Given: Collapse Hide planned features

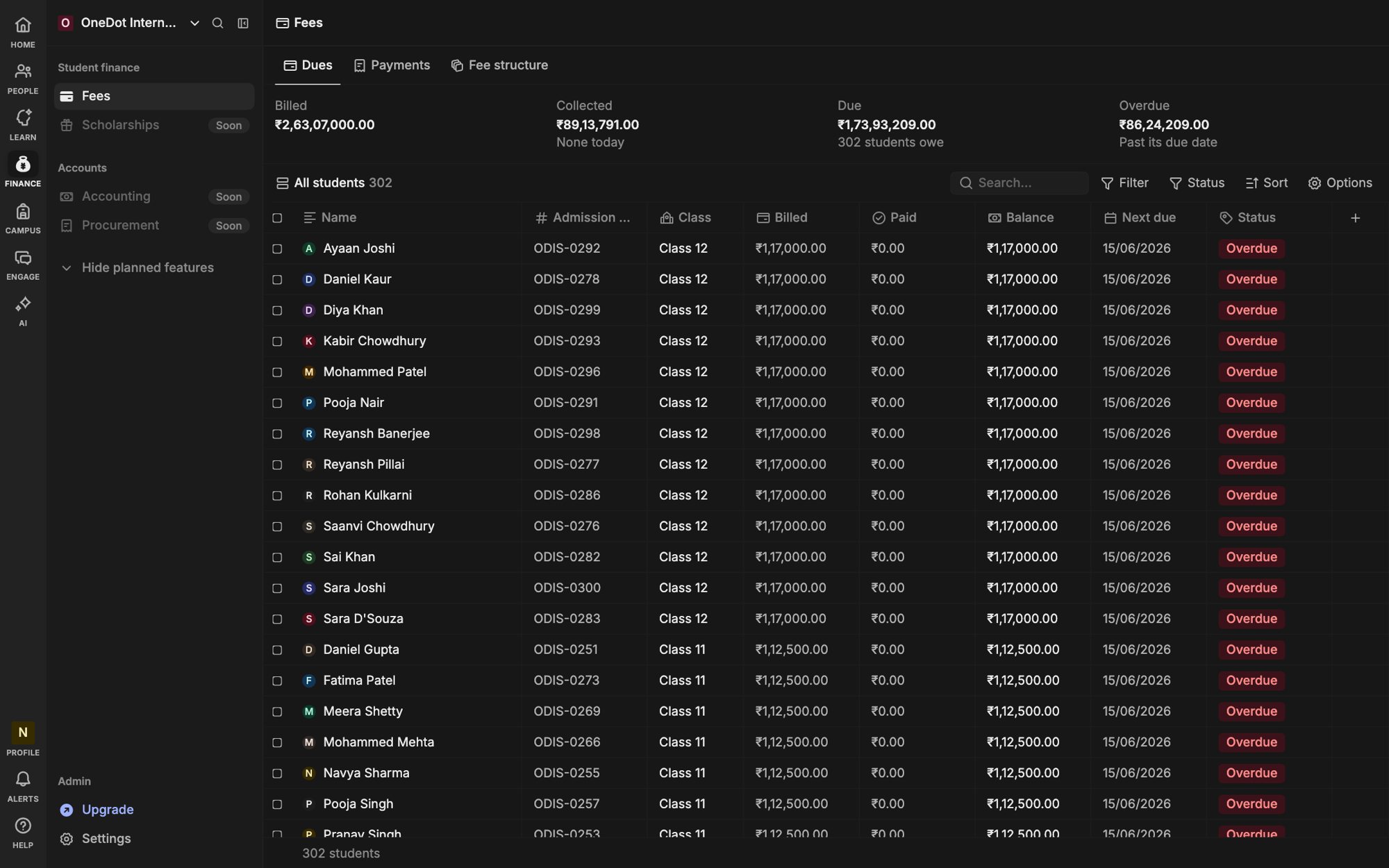Looking at the screenshot, I should (138, 267).
